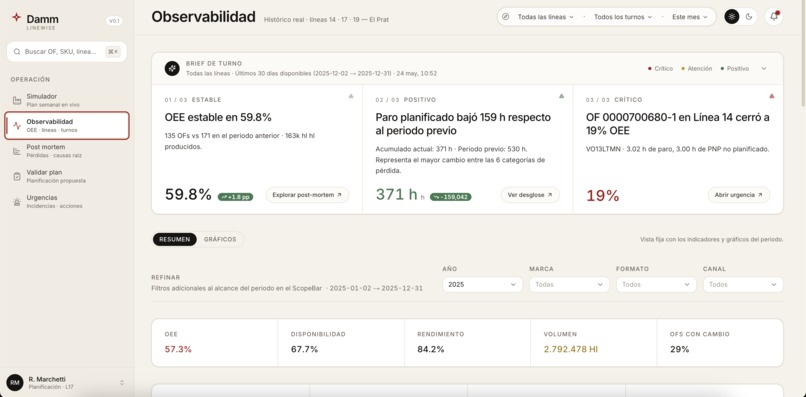Switch to the Gráficos tab
806x397 pixels.
coord(220,239)
